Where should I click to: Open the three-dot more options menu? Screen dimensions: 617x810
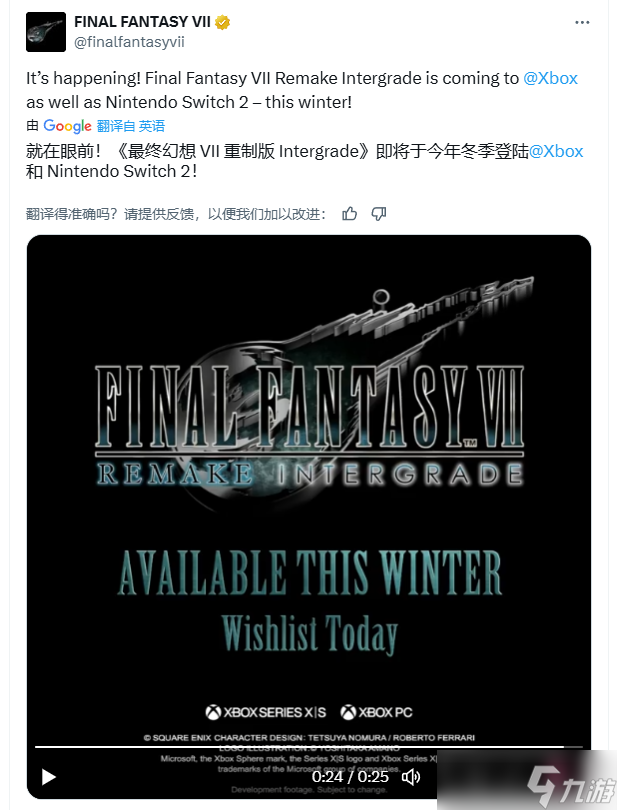tap(582, 22)
